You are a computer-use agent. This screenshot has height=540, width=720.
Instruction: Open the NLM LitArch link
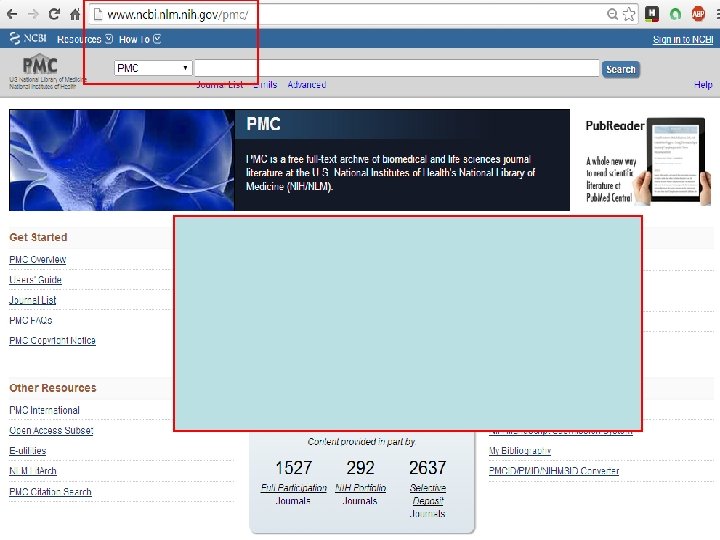pyautogui.click(x=33, y=471)
